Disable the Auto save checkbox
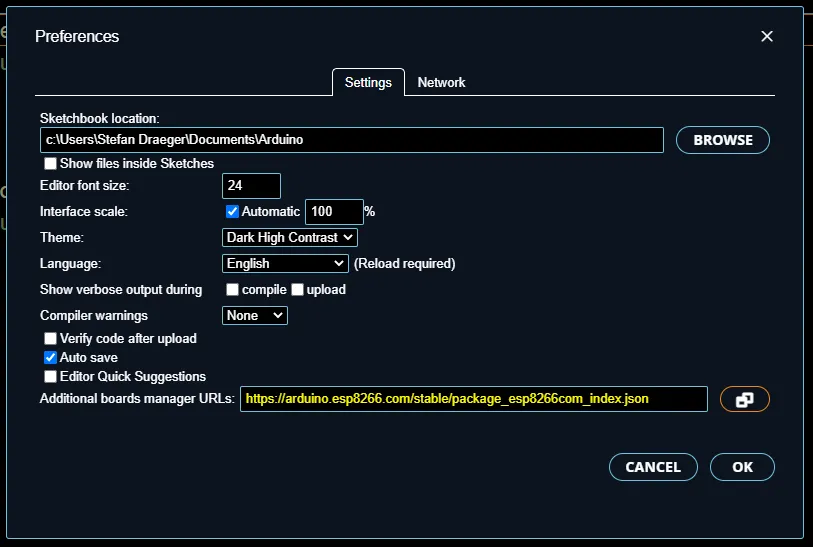This screenshot has width=813, height=547. [x=50, y=357]
